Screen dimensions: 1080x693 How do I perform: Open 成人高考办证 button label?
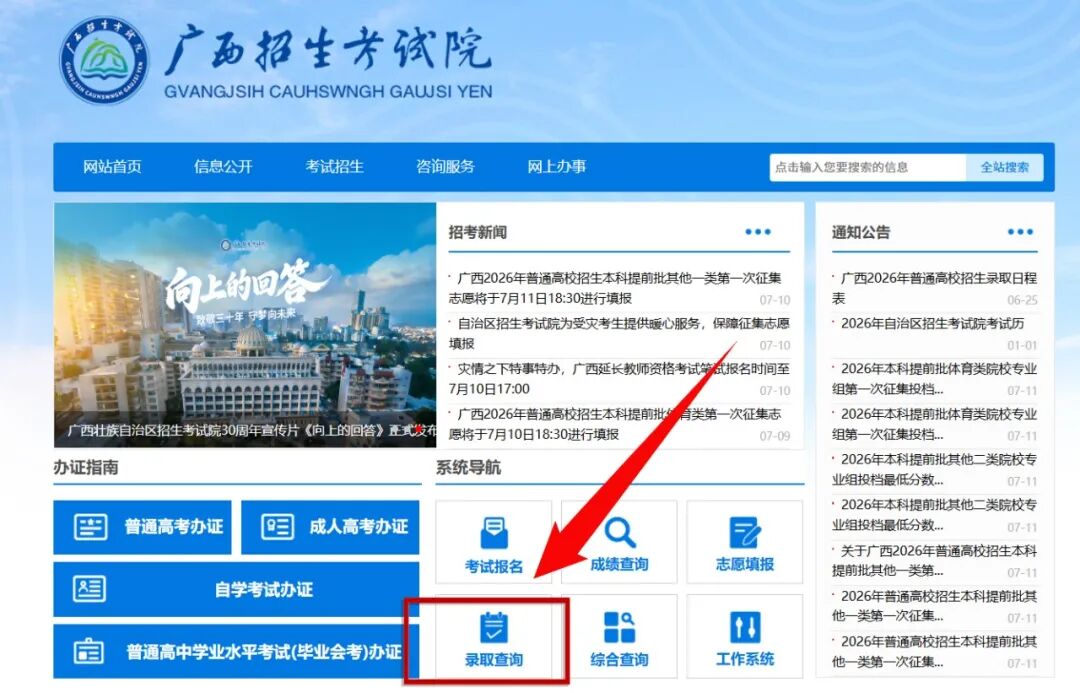coord(359,527)
